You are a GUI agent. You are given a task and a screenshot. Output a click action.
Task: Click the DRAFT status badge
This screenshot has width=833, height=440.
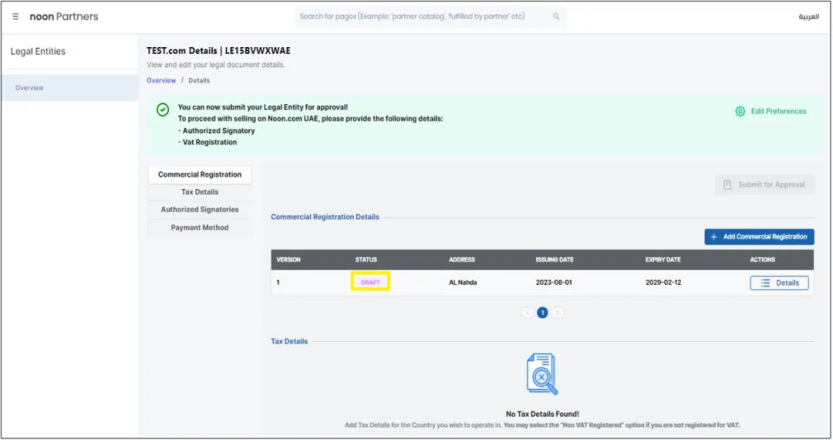click(370, 283)
